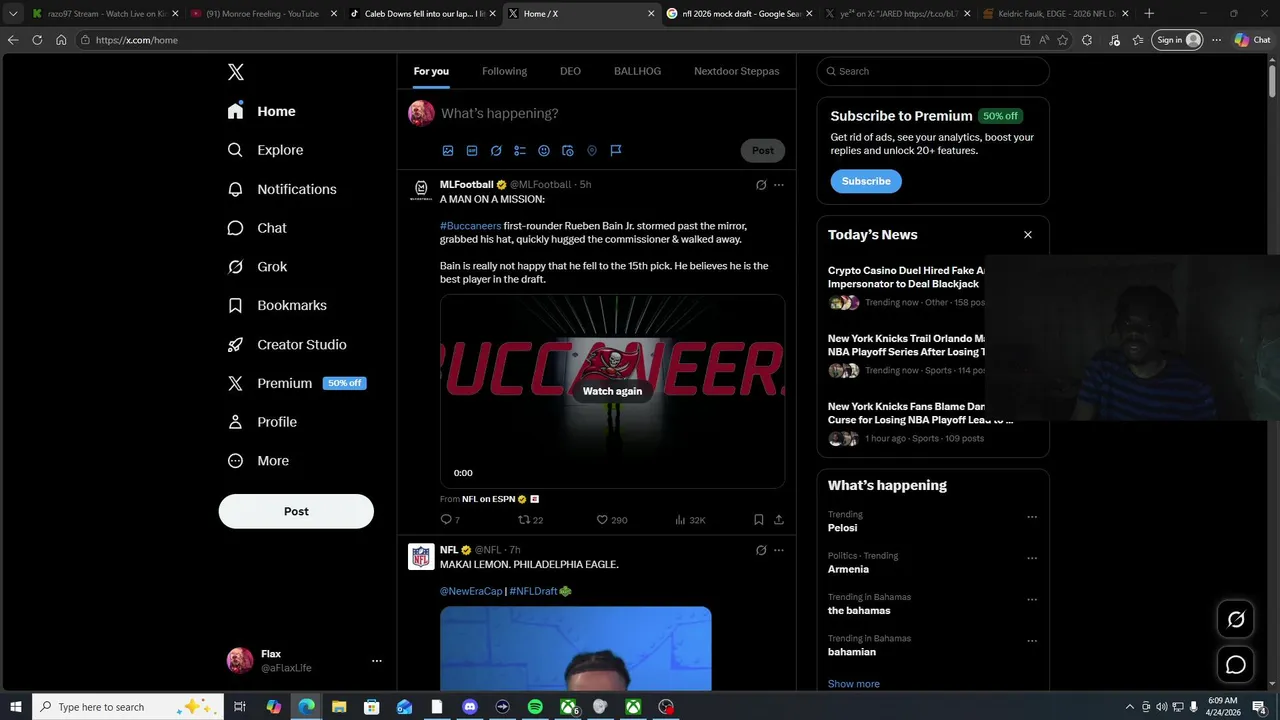Bookmark the MLFootball post
Image resolution: width=1280 pixels, height=720 pixels.
click(x=759, y=520)
